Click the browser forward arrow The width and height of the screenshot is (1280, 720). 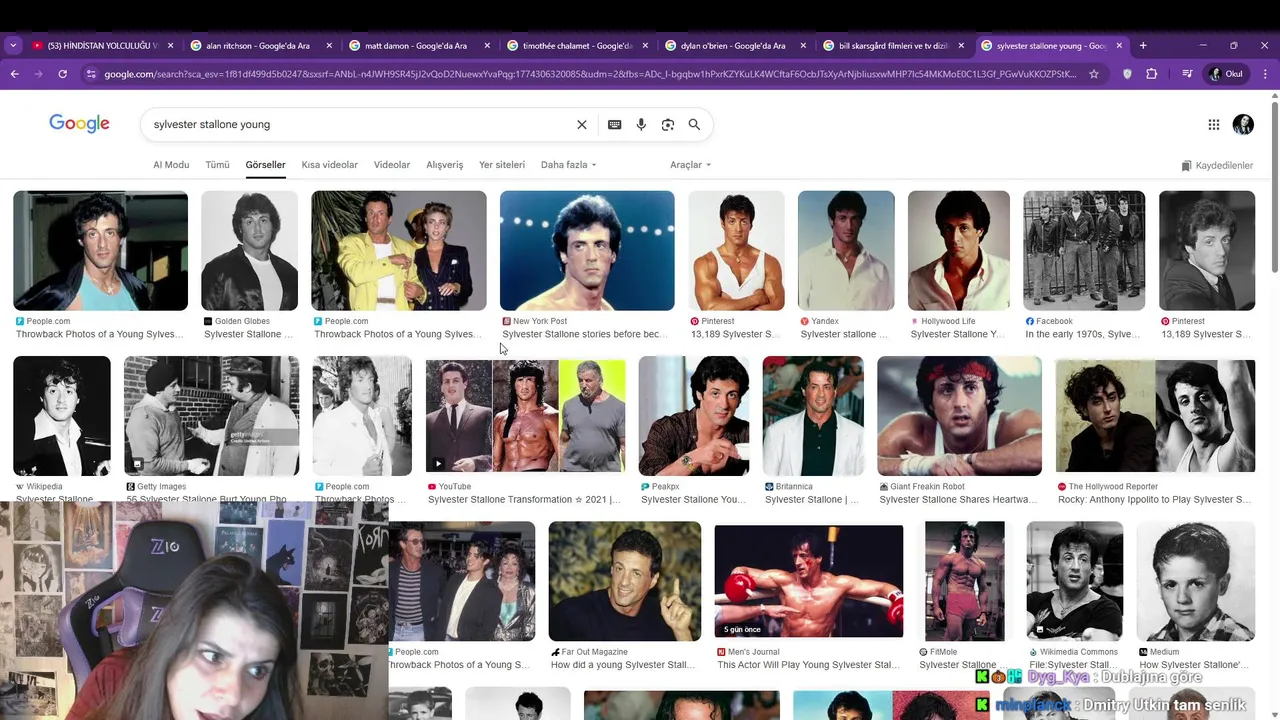38,74
